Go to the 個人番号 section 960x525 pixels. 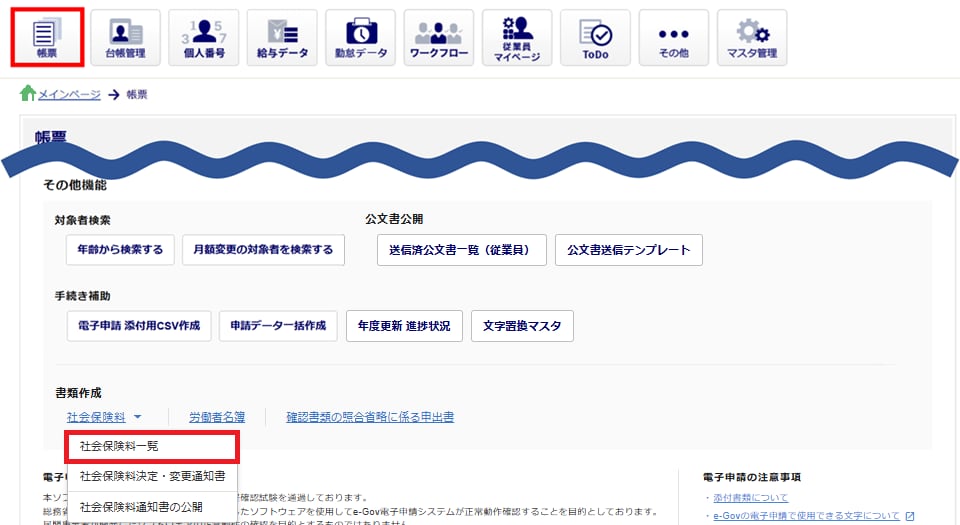203,38
